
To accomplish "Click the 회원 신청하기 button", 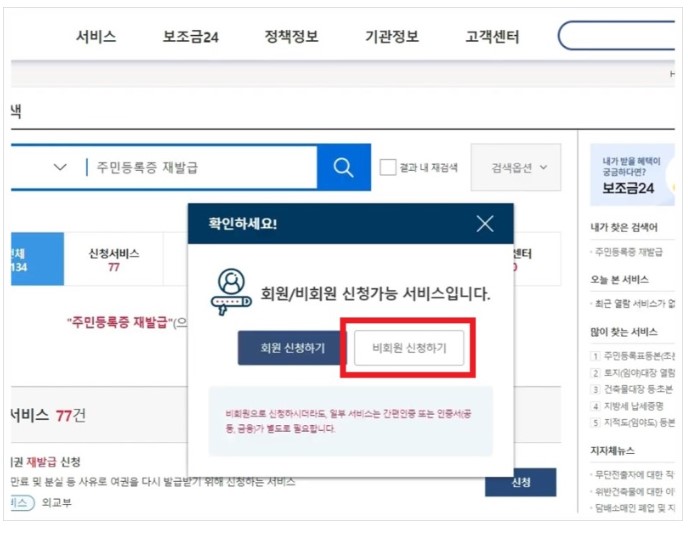I will (x=292, y=348).
